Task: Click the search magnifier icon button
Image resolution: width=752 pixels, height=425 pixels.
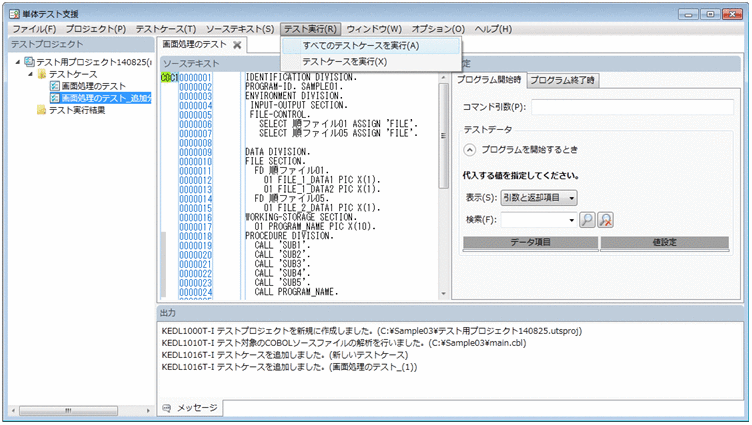Action: click(587, 220)
